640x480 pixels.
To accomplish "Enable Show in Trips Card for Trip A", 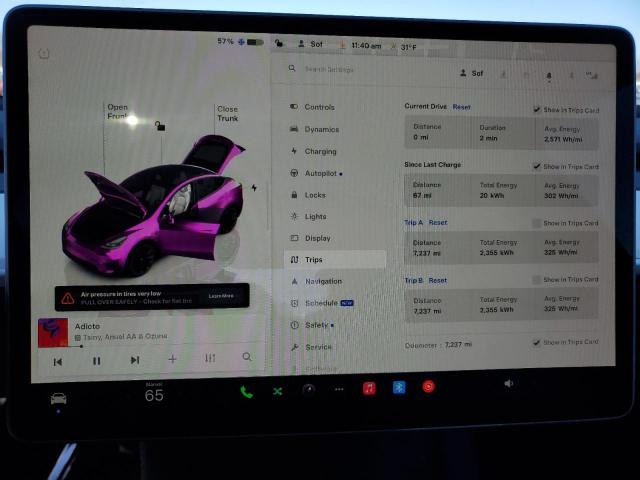I will (538, 223).
